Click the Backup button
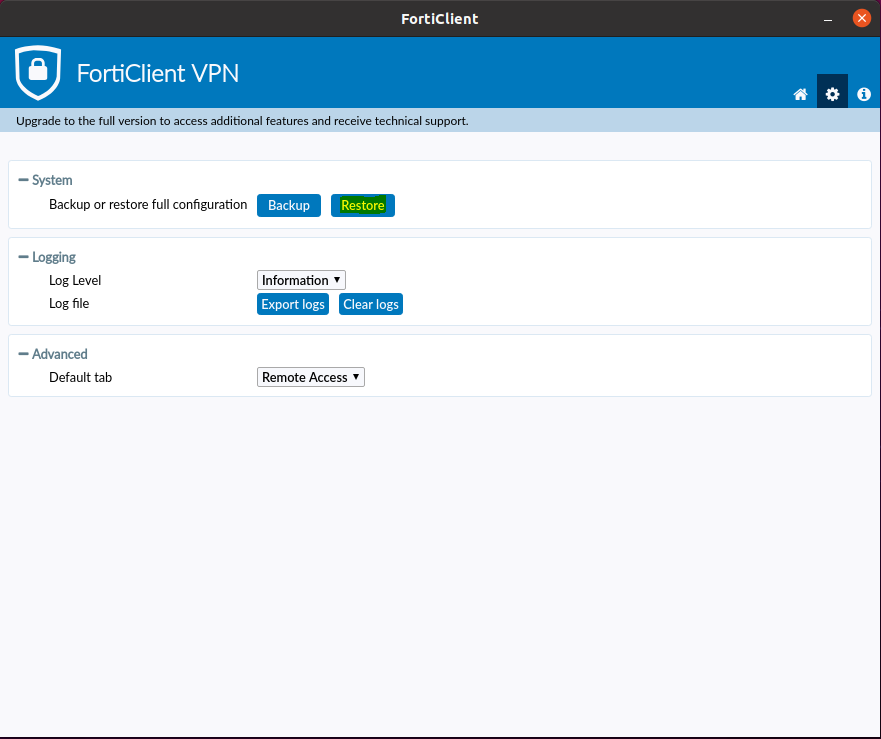This screenshot has height=739, width=881. [289, 205]
